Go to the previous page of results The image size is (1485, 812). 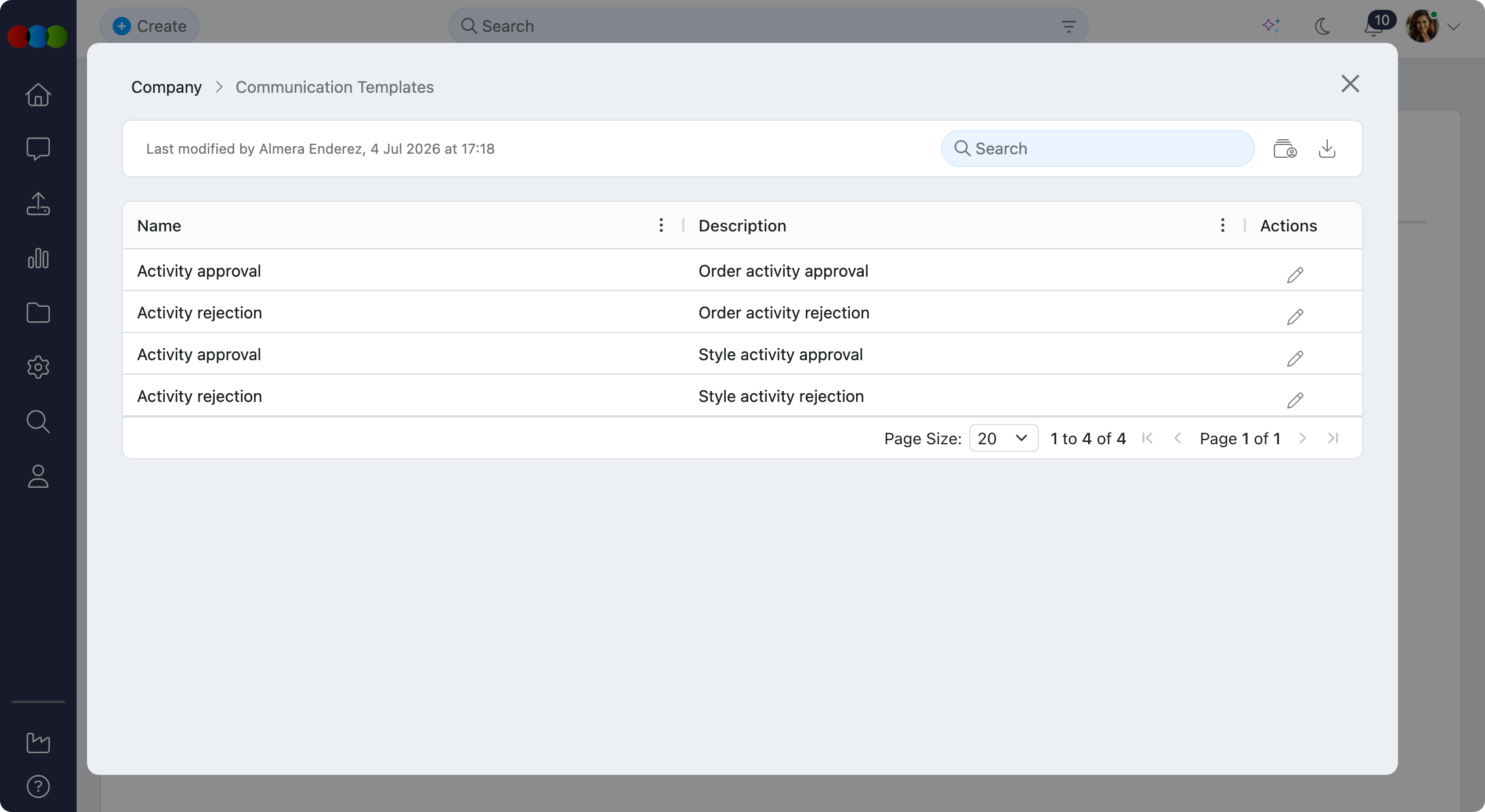1178,438
